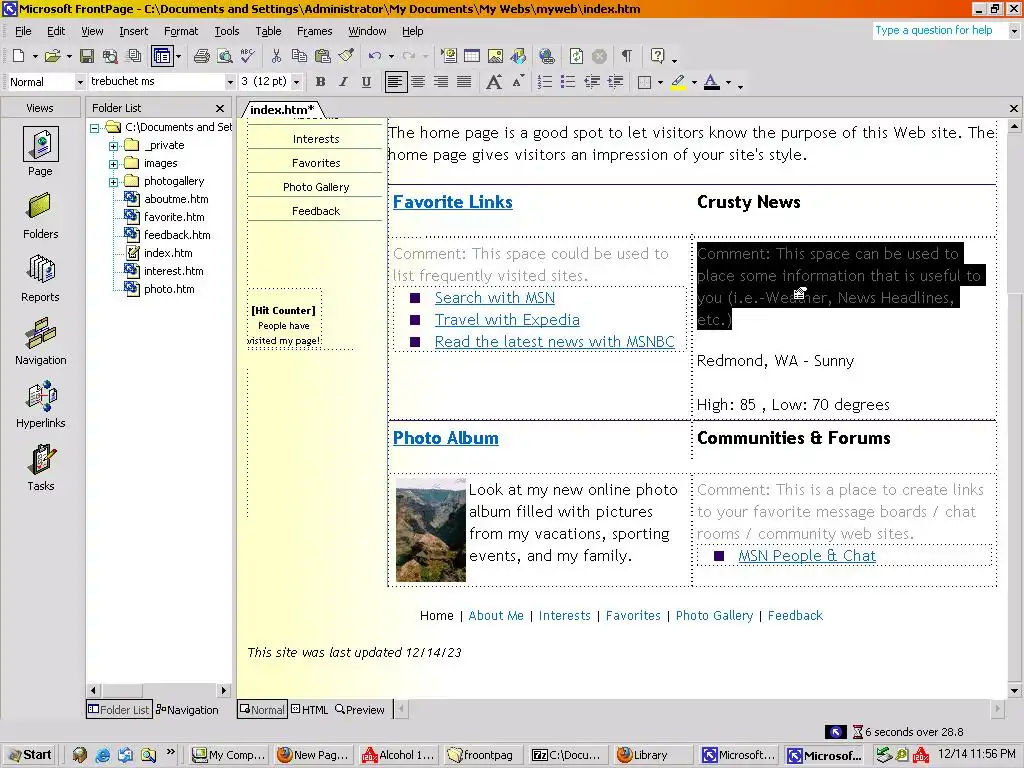Insert a table with the Insert Table icon
This screenshot has height=768, width=1024.
click(x=472, y=56)
